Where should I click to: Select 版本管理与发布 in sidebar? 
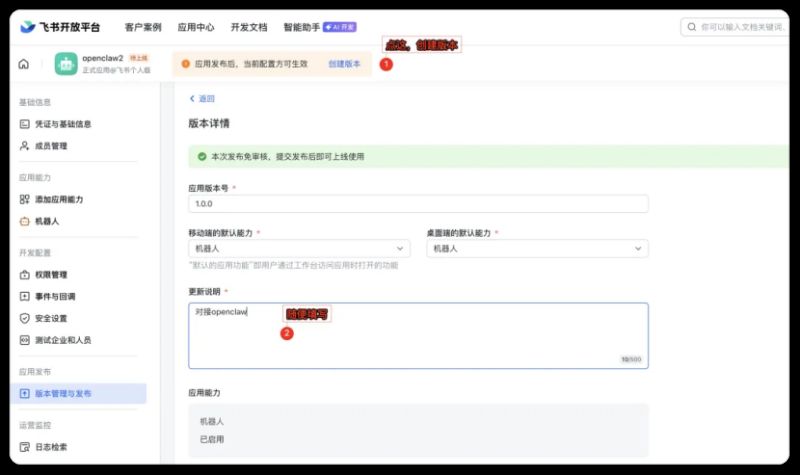coord(78,394)
